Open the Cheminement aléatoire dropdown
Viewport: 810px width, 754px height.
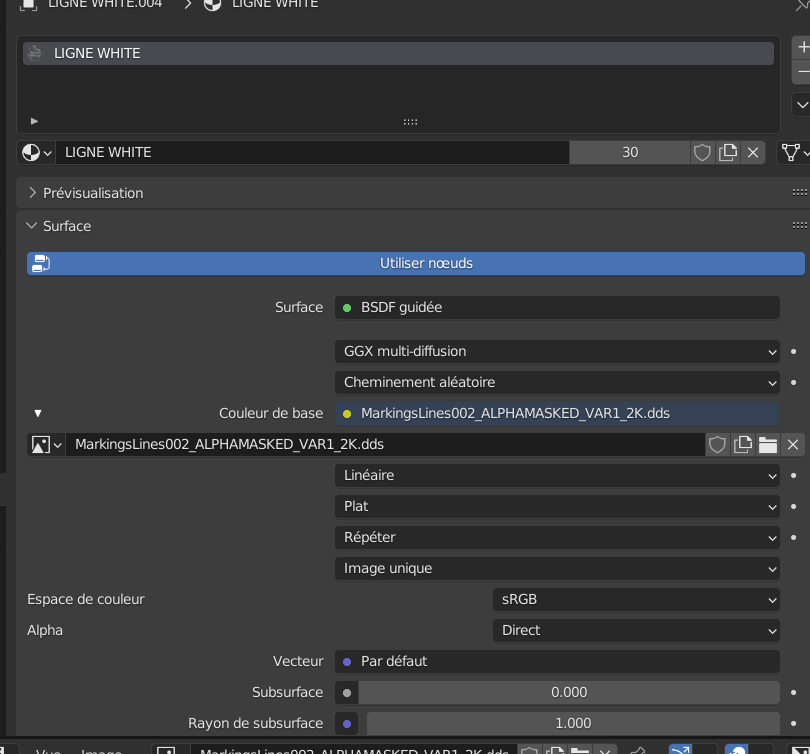[557, 382]
